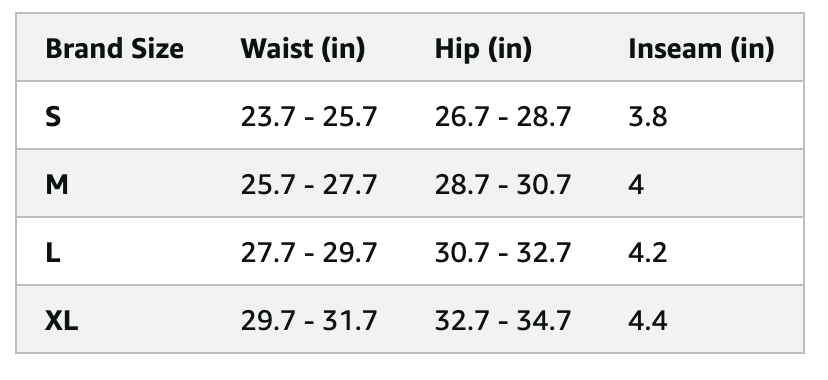Select the S brand size cell
The image size is (828, 380).
tap(53, 117)
